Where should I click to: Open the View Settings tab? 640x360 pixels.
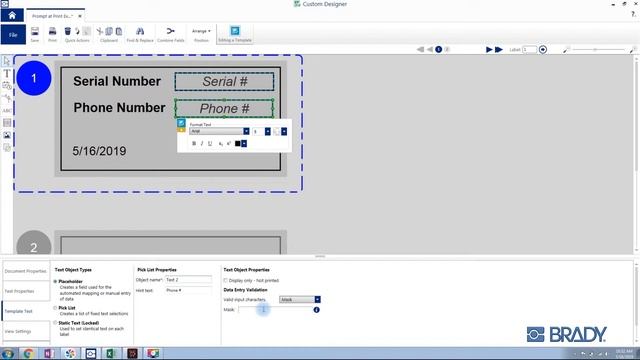(x=26, y=331)
